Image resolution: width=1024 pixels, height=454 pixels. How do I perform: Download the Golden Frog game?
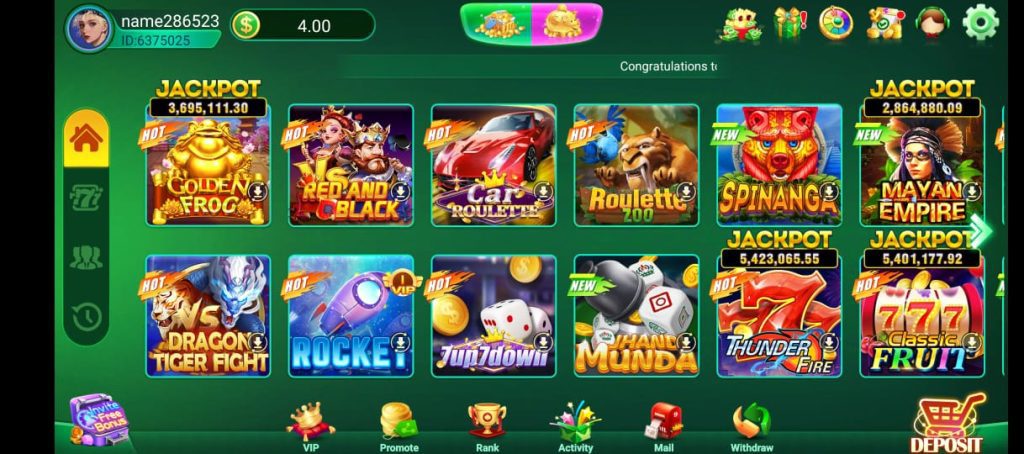[259, 191]
